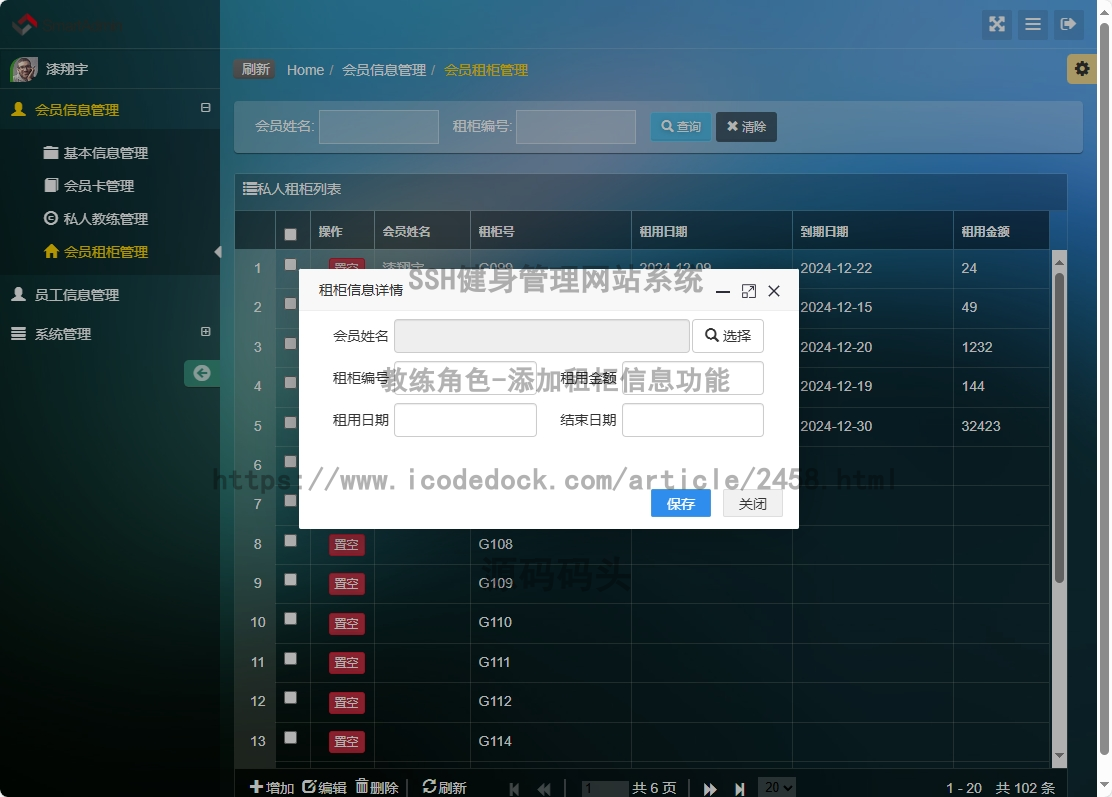
Task: Open 会员卡管理 in the sidebar
Action: click(x=98, y=186)
